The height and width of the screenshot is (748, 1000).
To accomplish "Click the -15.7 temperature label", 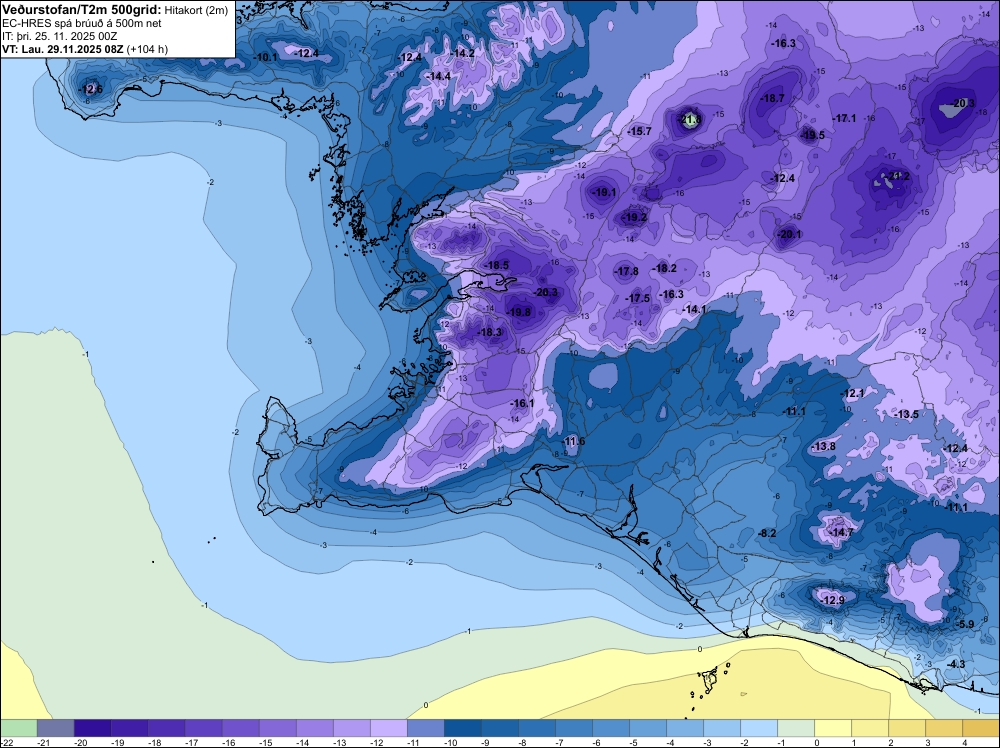I will tap(640, 131).
